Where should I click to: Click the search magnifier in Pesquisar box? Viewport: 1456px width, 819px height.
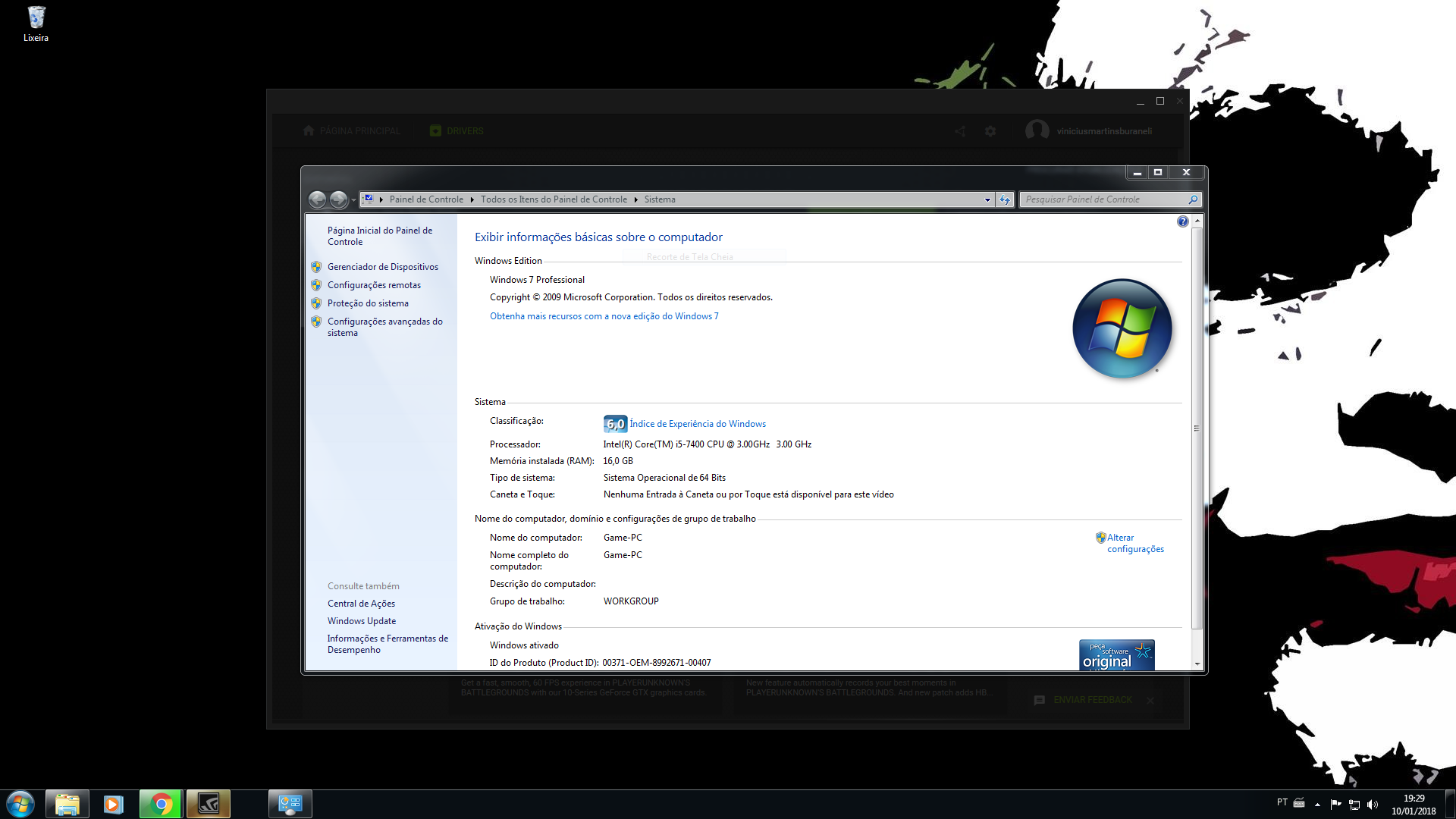[x=1193, y=199]
